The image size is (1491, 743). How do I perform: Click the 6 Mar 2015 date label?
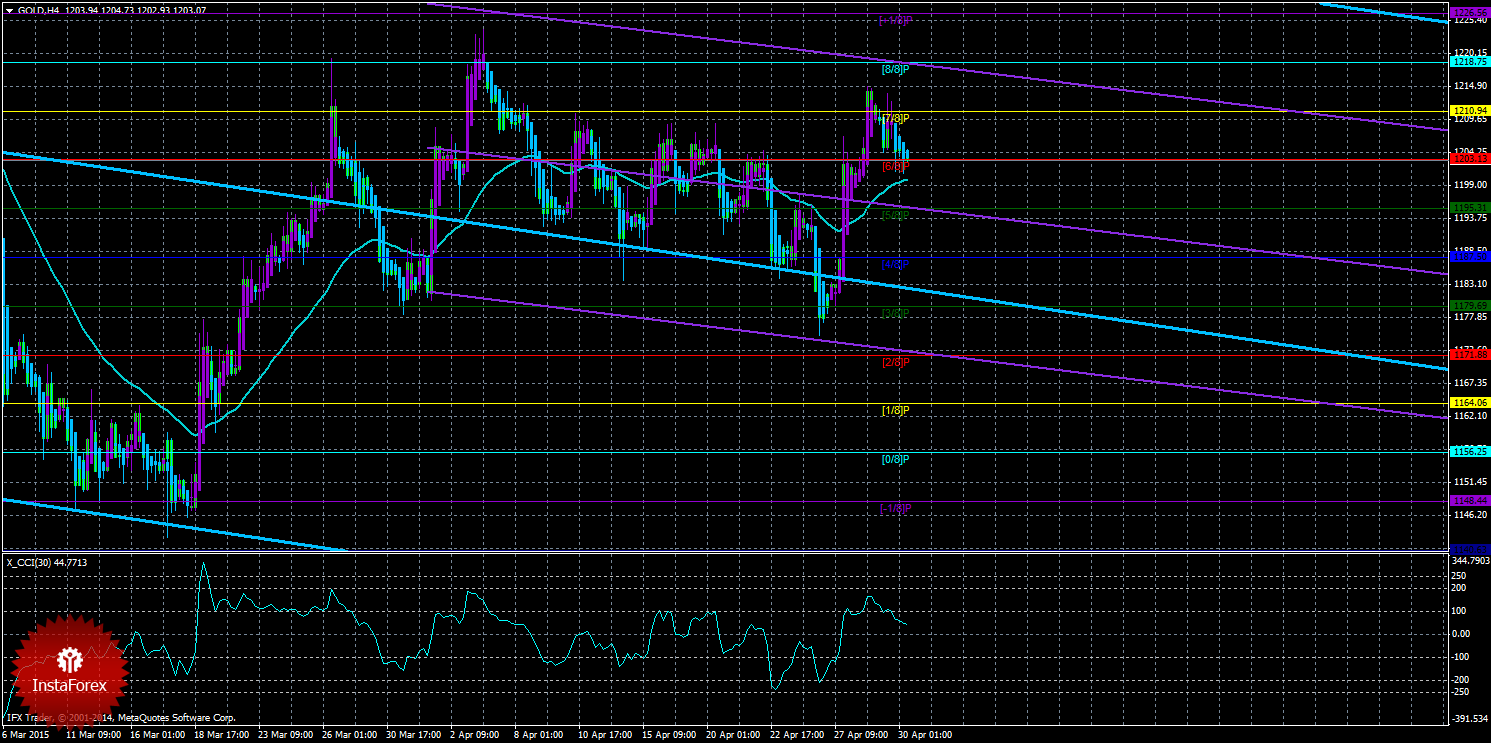[28, 735]
